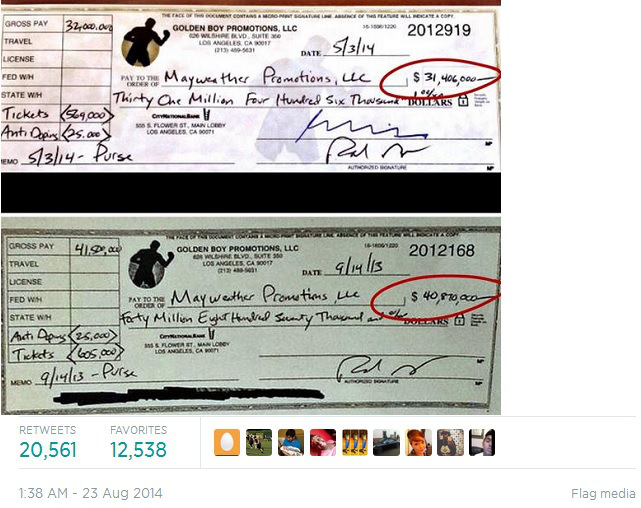Click the circled $31,406,000 amount
The image size is (641, 508).
point(440,80)
